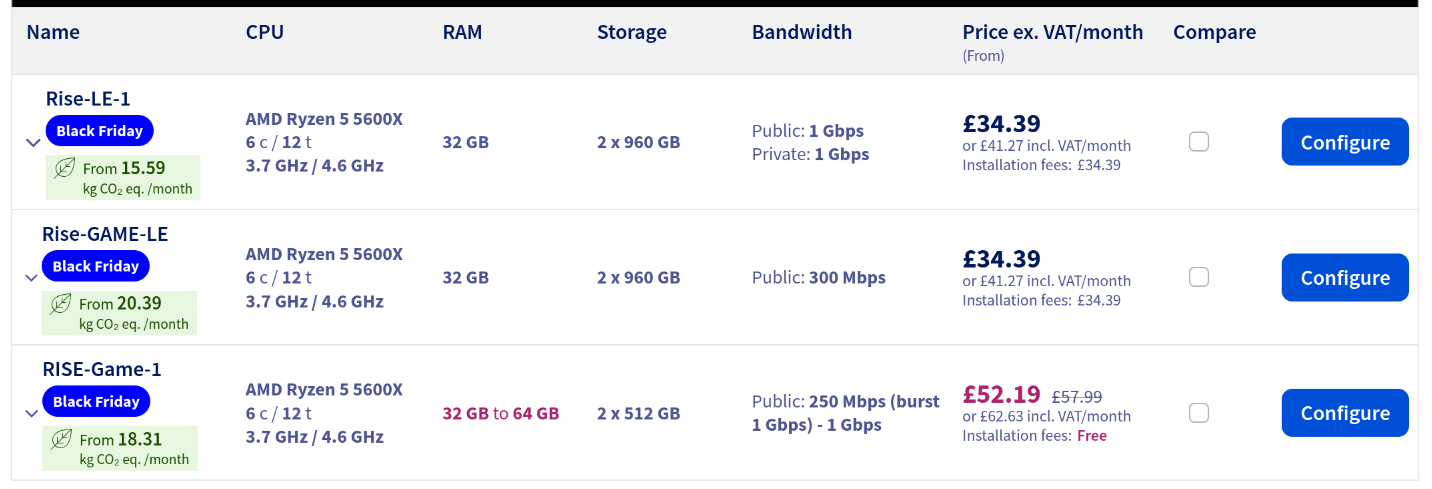
Task: Open the RISE-Game-1 server name link
Action: 102,369
